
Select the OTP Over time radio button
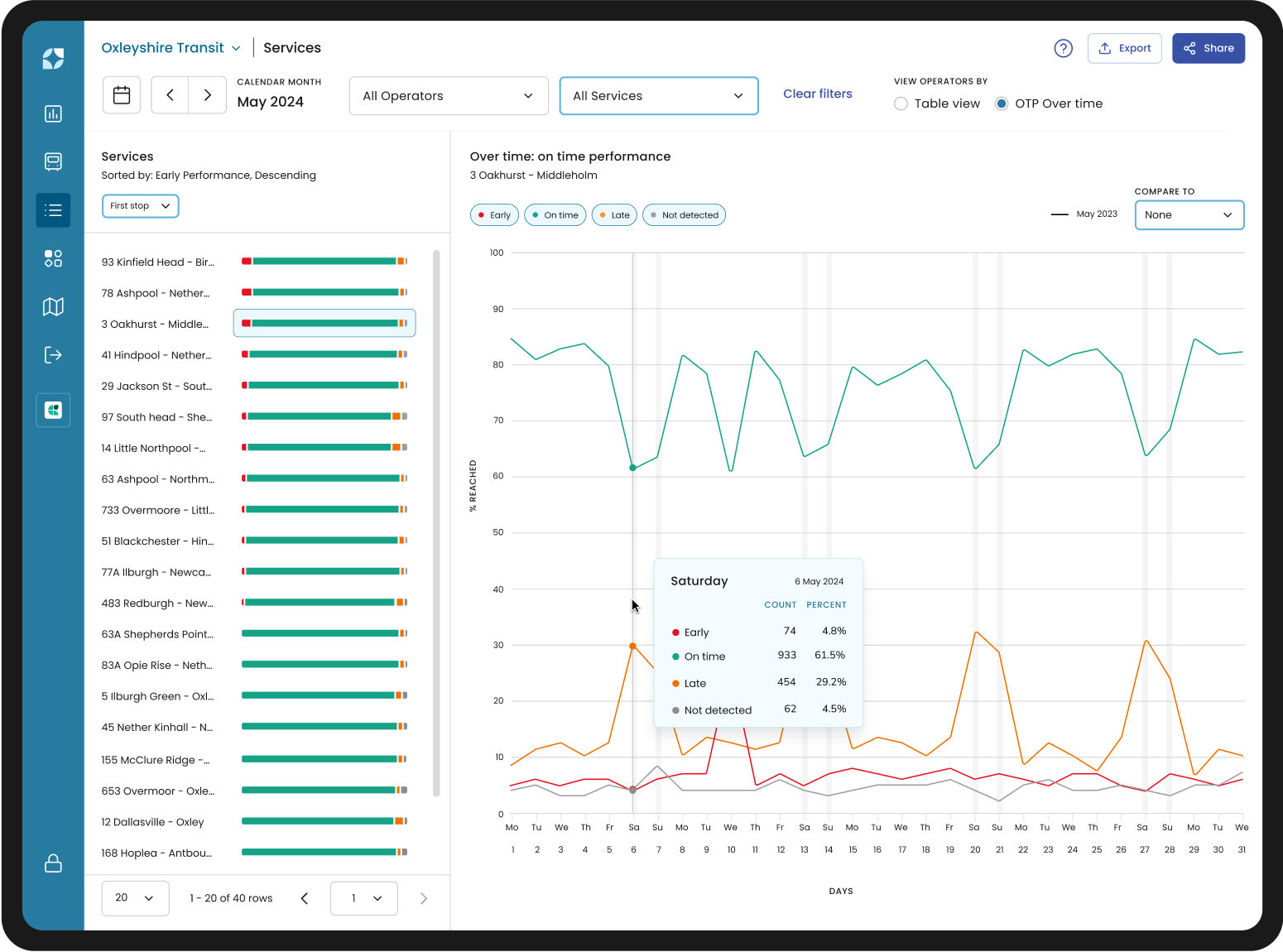(1002, 103)
